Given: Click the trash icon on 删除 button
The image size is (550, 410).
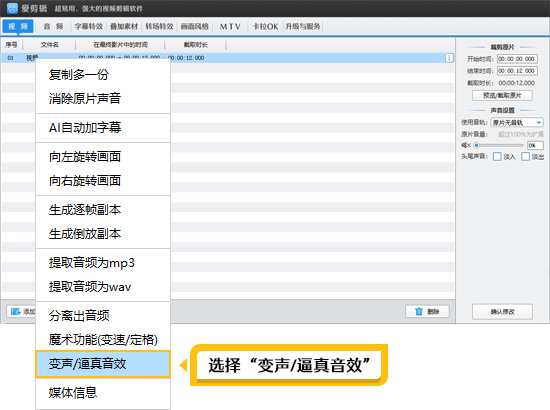Looking at the screenshot, I should (419, 311).
